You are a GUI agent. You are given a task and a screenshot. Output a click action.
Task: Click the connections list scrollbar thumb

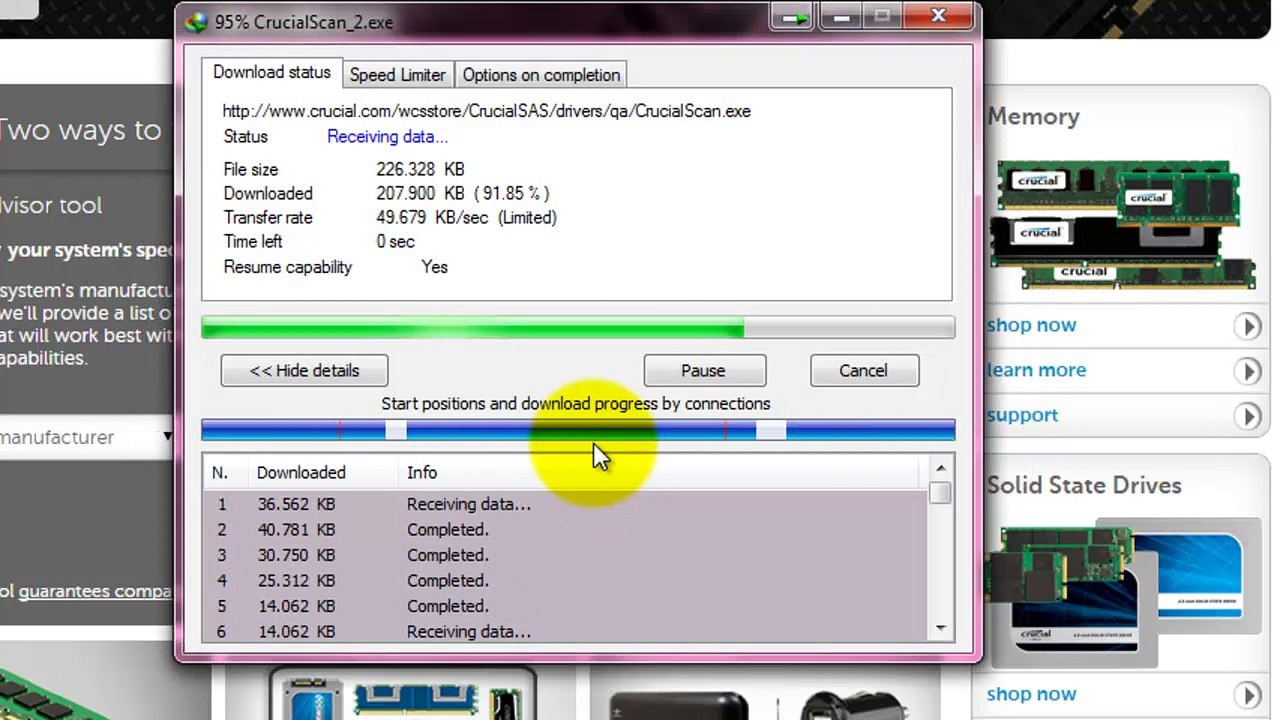(940, 493)
